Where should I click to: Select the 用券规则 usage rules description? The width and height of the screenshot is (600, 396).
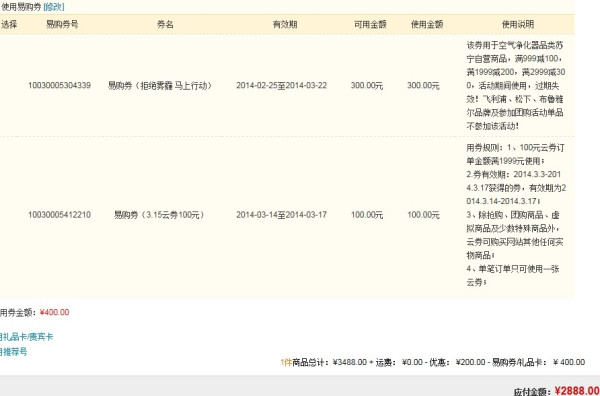point(516,215)
